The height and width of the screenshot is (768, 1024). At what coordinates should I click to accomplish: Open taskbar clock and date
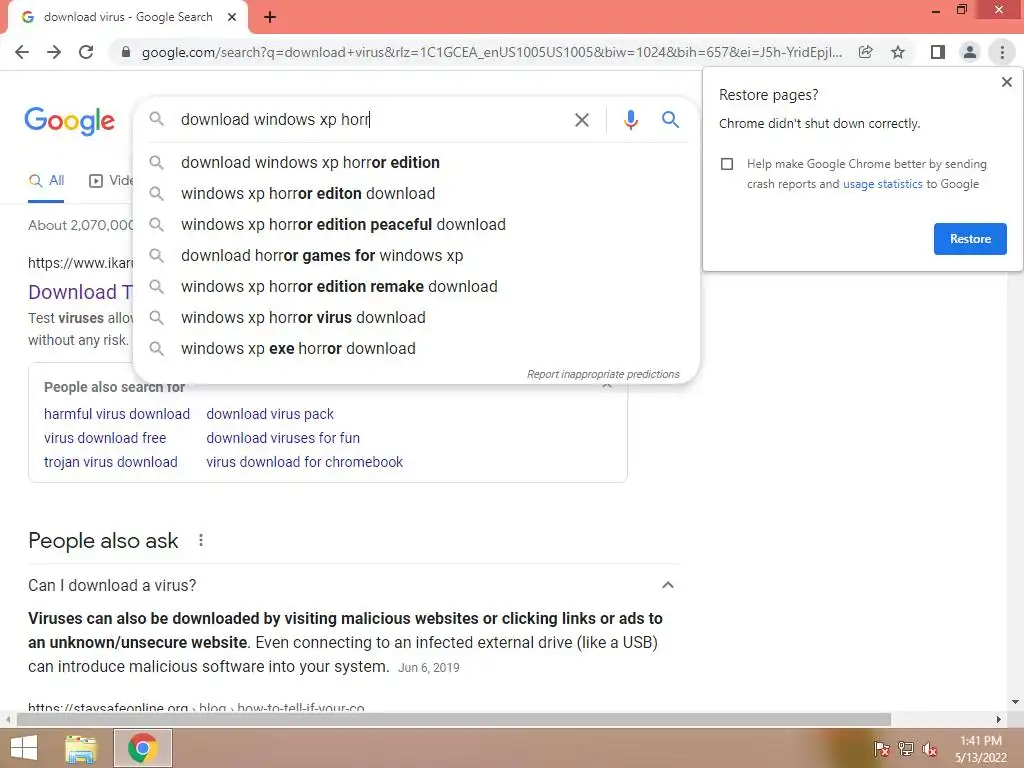[x=981, y=749]
